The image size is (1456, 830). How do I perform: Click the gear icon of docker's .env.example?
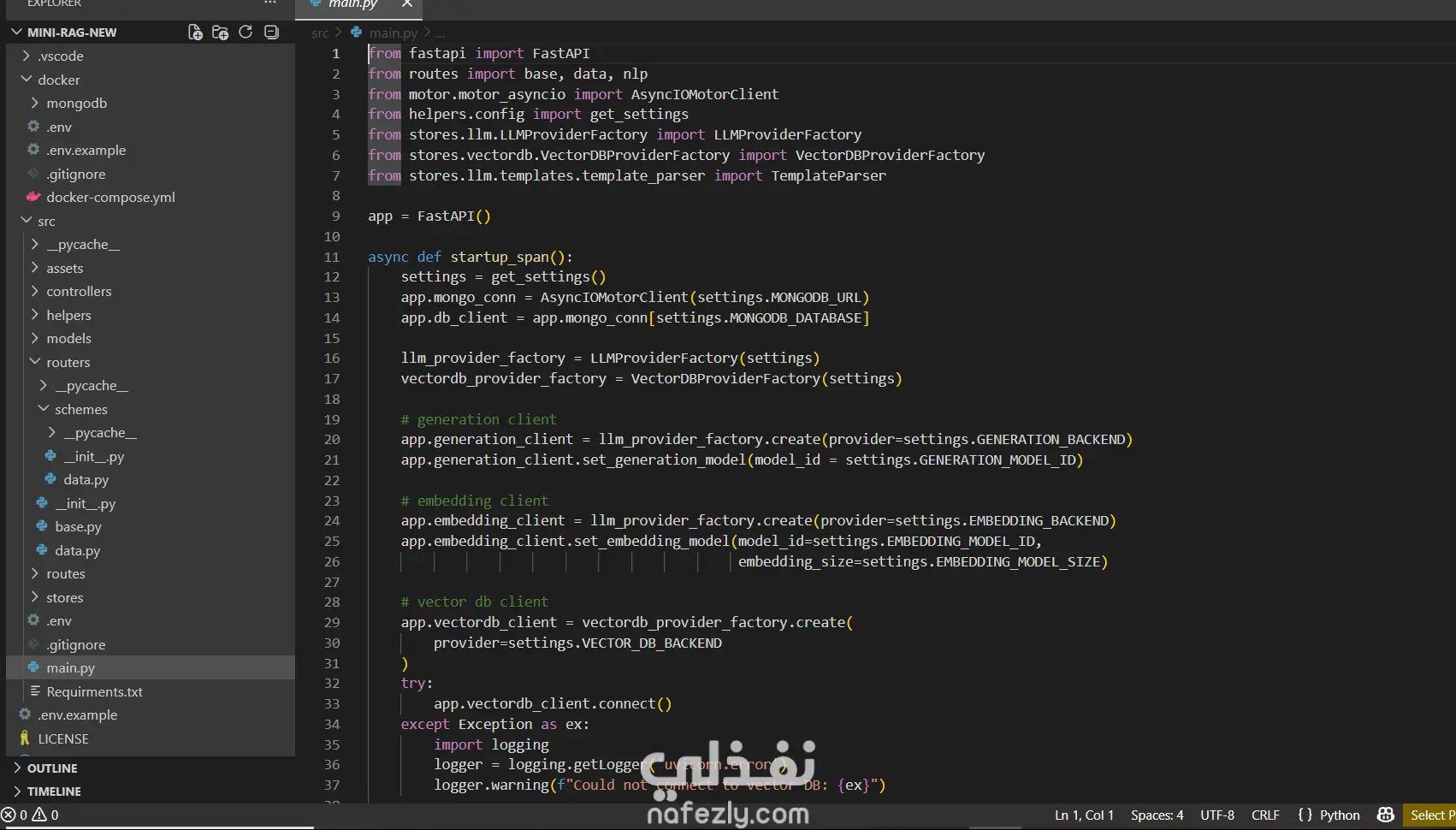33,150
